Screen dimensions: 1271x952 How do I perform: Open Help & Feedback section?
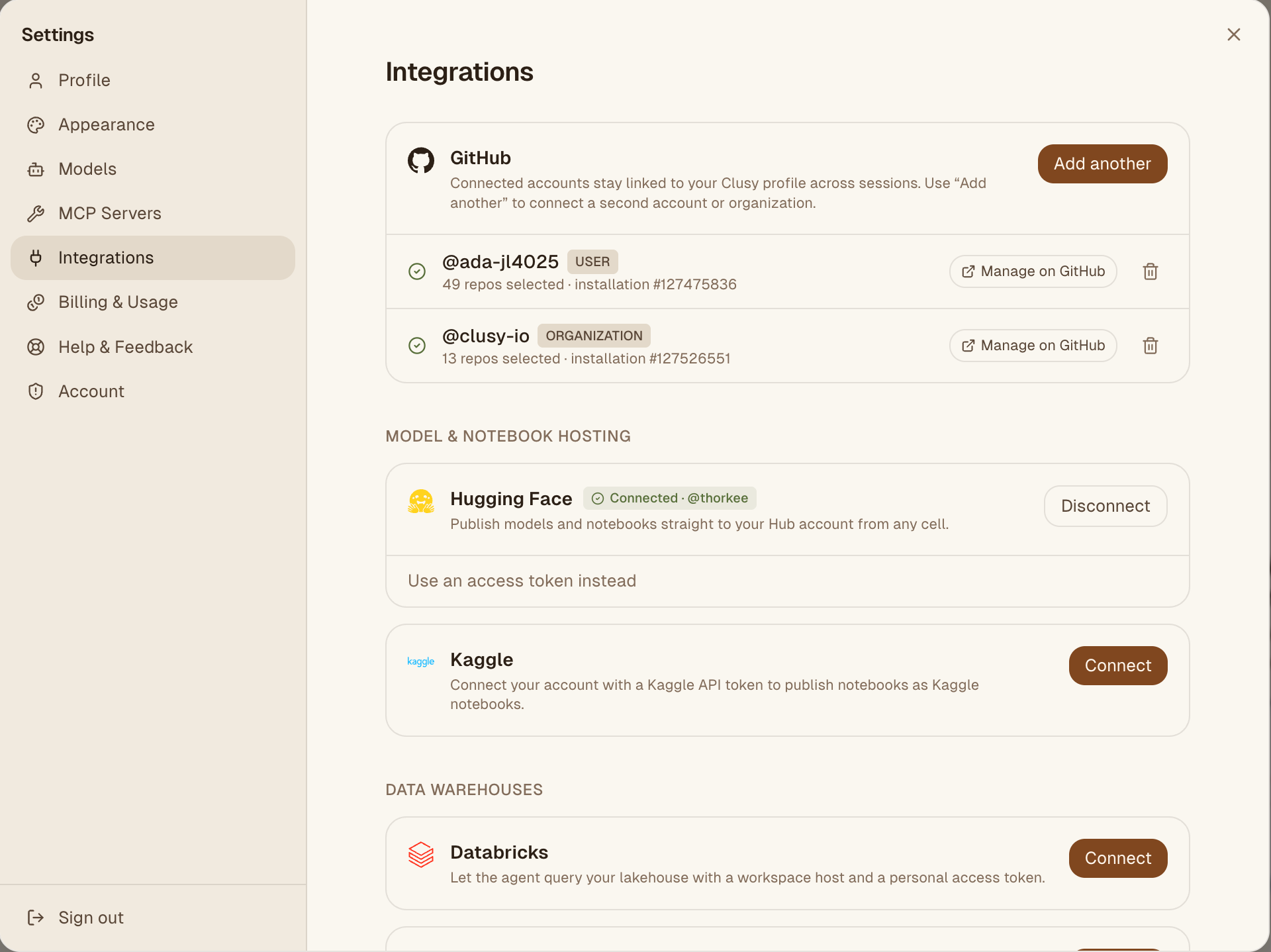tap(153, 347)
